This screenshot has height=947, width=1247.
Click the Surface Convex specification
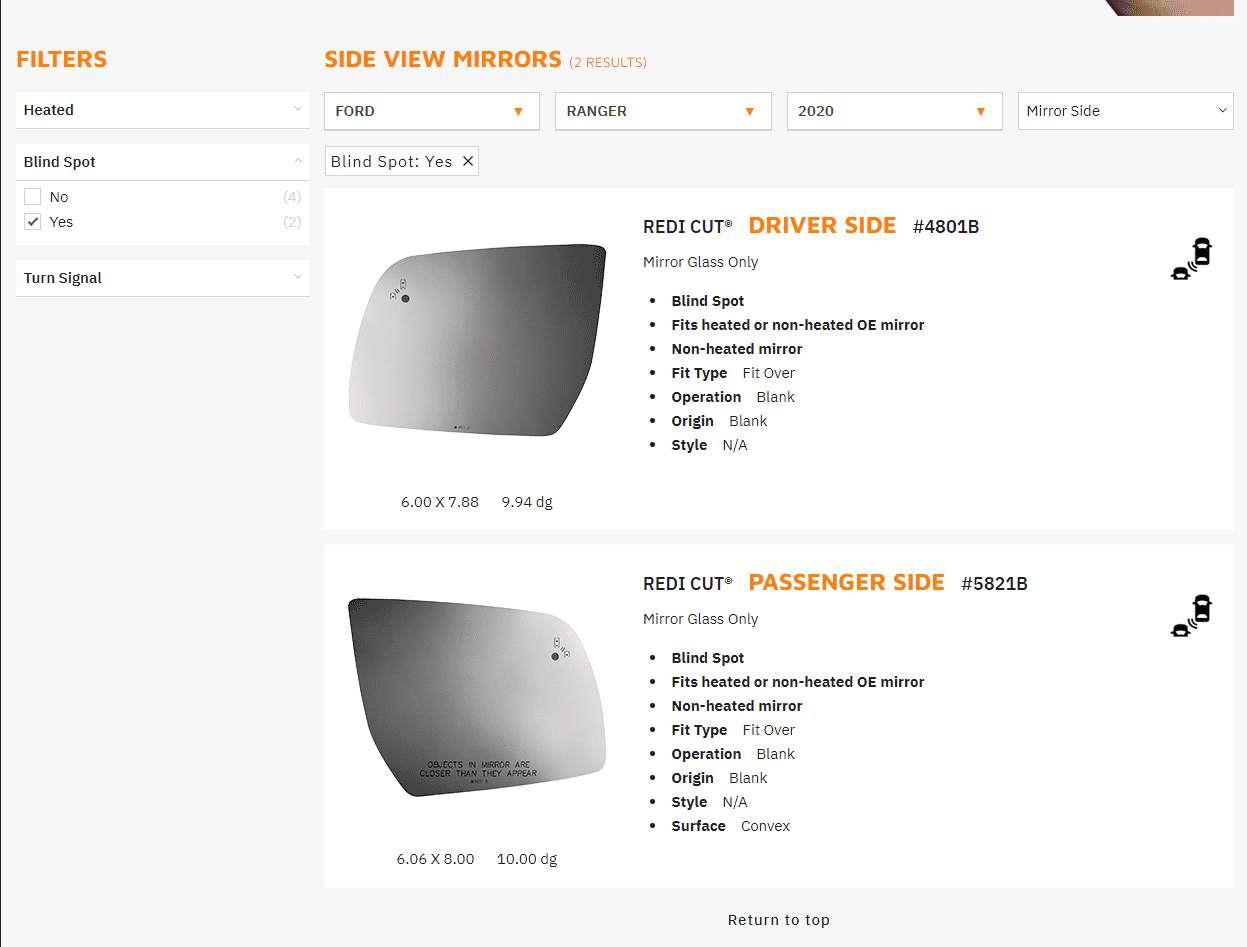pos(731,826)
